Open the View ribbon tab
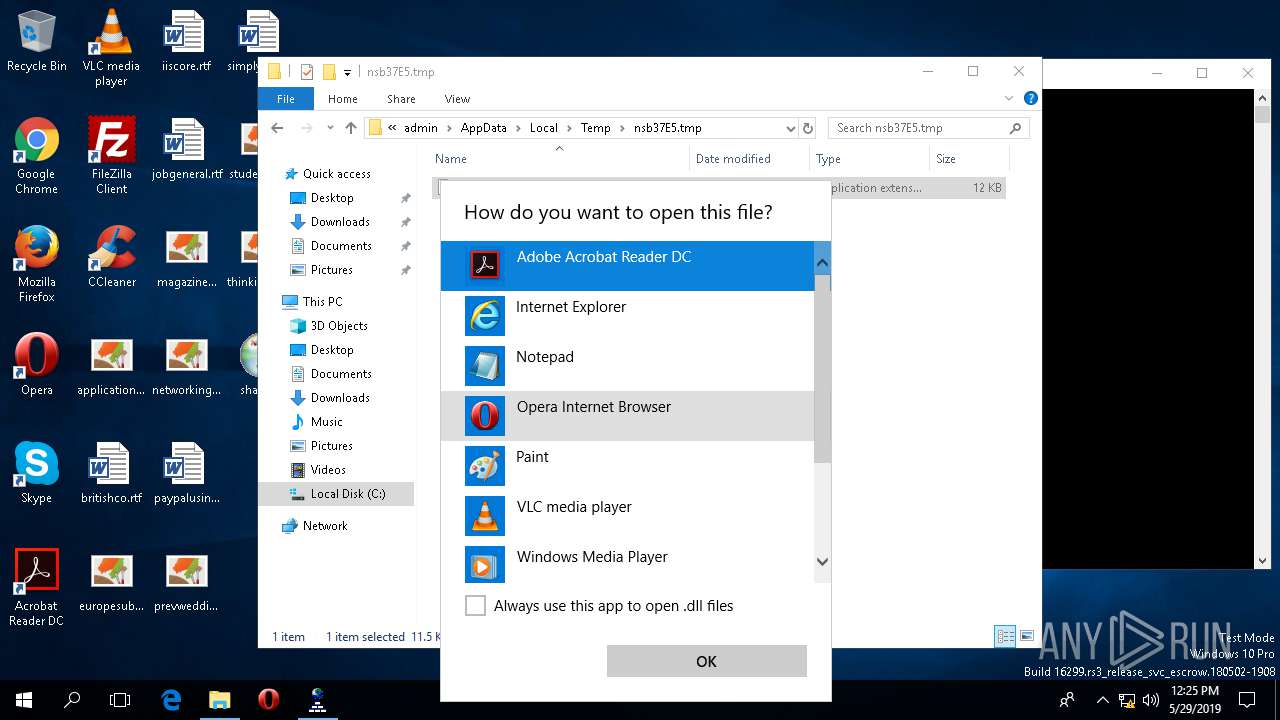 pyautogui.click(x=457, y=99)
